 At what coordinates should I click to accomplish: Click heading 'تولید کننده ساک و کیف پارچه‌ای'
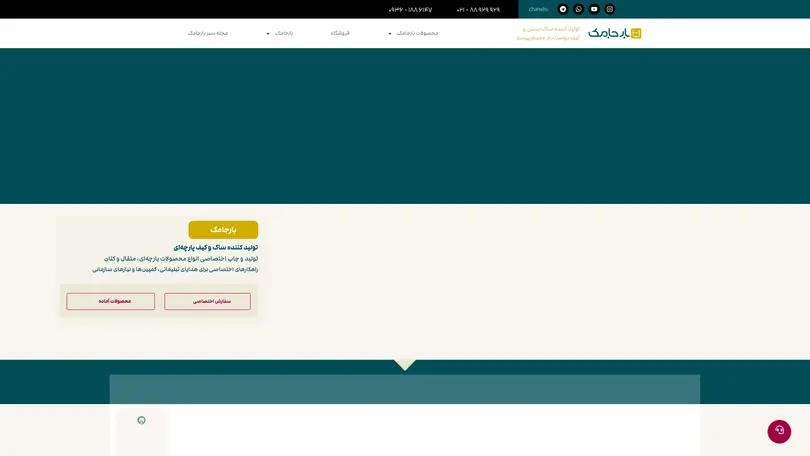tap(215, 247)
